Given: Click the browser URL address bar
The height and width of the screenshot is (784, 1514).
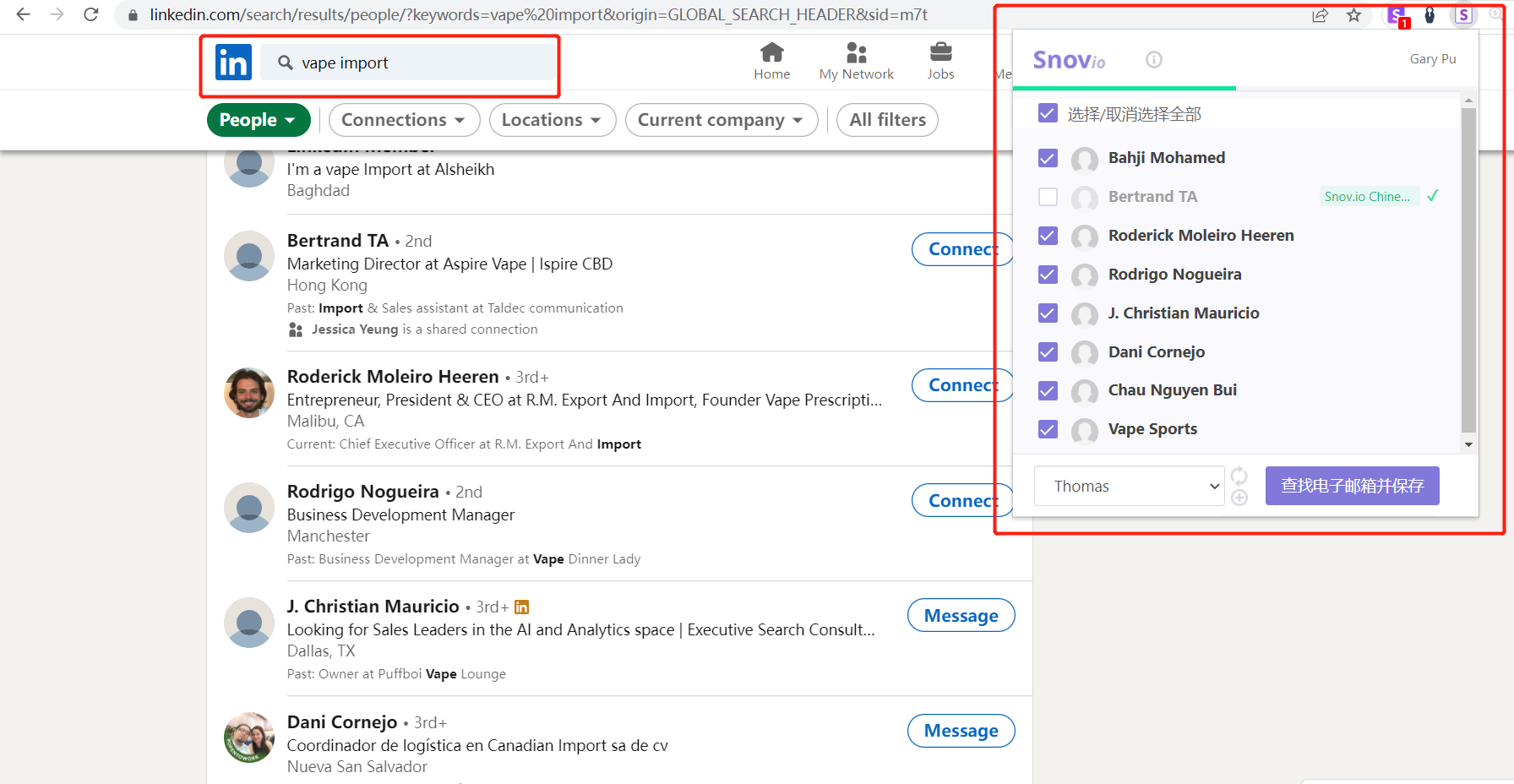Looking at the screenshot, I should point(538,15).
